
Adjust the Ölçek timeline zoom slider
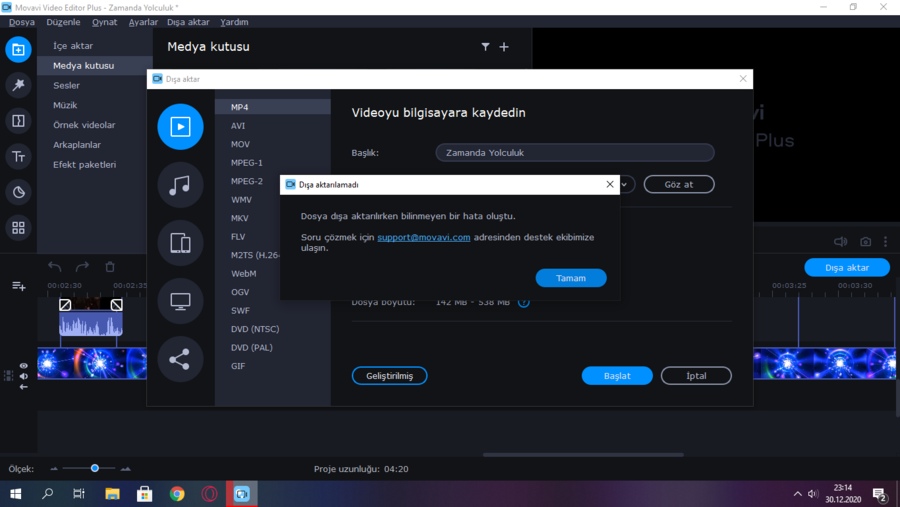point(95,469)
